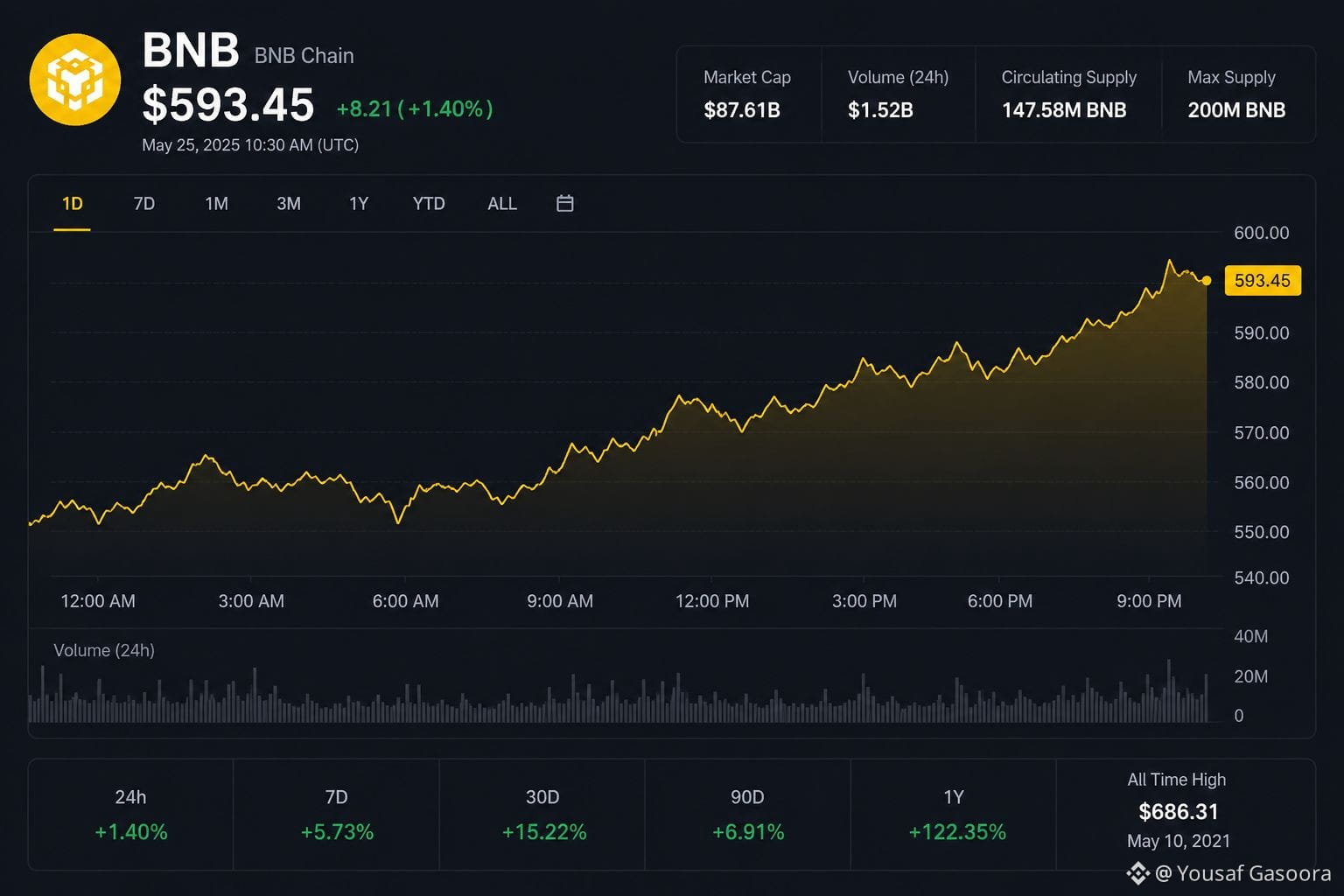Click the +6.91% 90D performance value
Viewport: 1344px width, 896px height.
[x=748, y=832]
